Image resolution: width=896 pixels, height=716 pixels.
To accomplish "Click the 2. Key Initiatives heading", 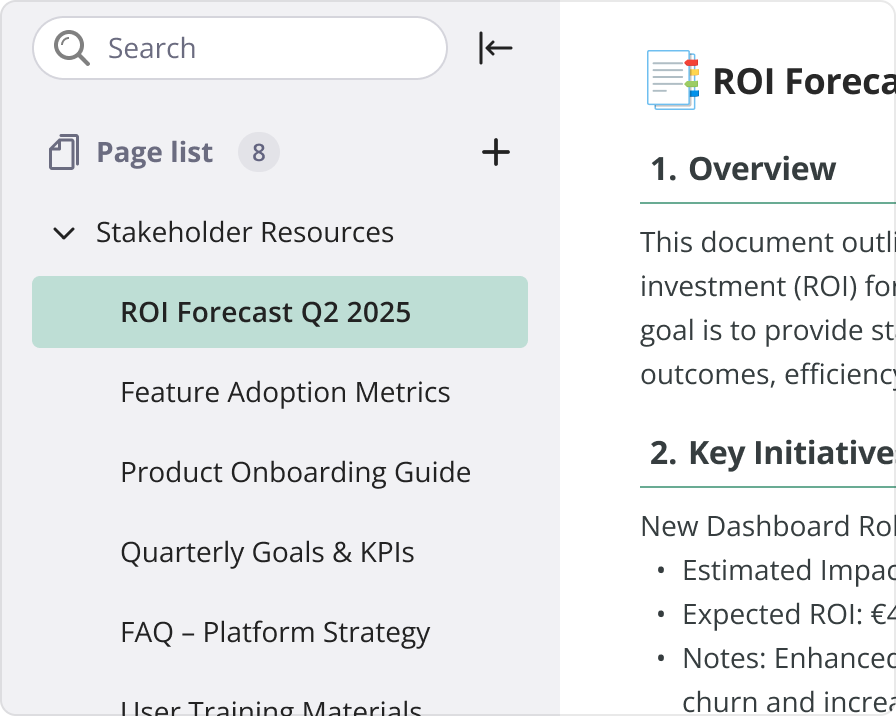I will coord(771,454).
